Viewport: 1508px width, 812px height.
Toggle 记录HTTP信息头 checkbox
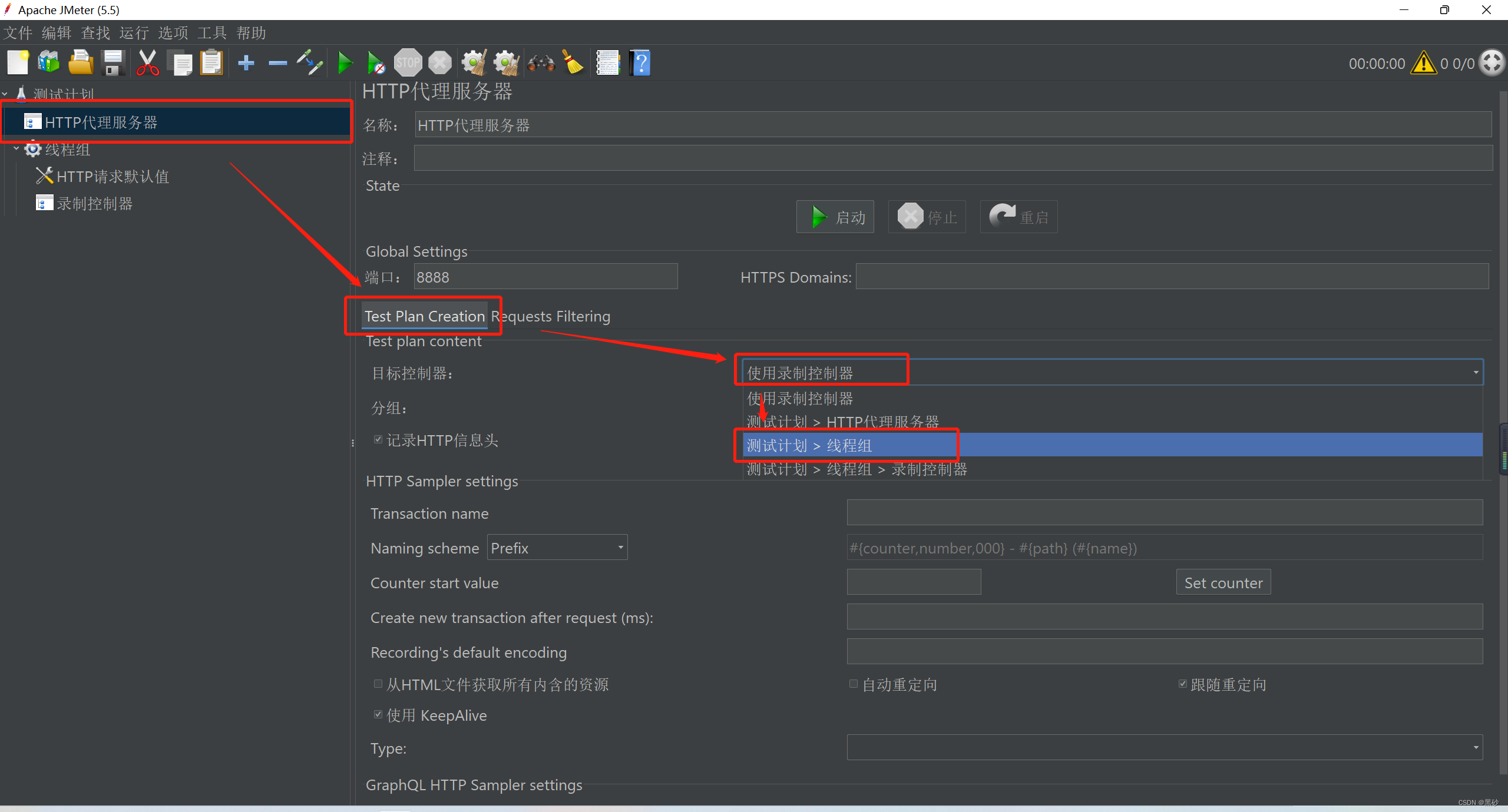pos(378,439)
